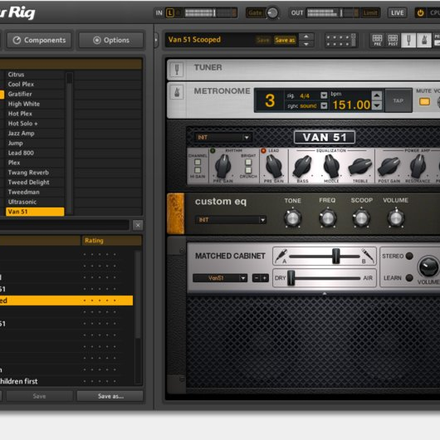Increase the bpm with up arrow
Screen dimensions: 440x440
pyautogui.click(x=377, y=96)
